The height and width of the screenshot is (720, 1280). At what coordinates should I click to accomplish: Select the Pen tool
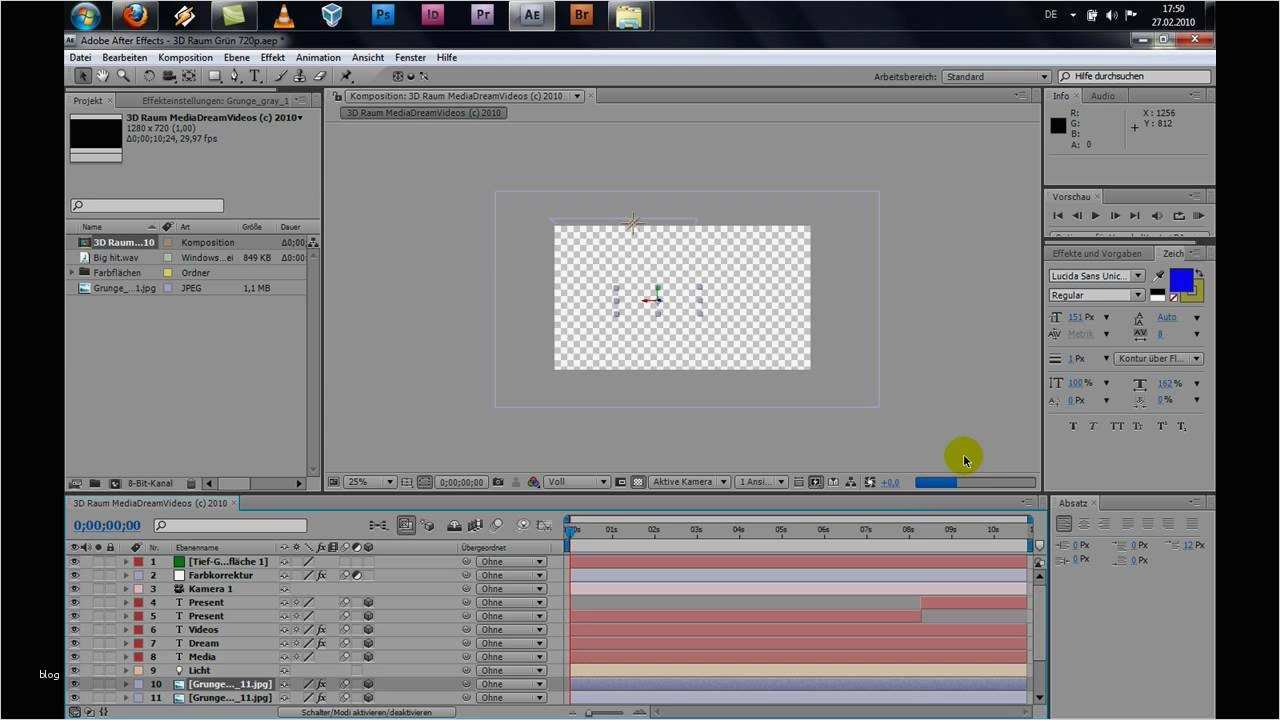(235, 76)
